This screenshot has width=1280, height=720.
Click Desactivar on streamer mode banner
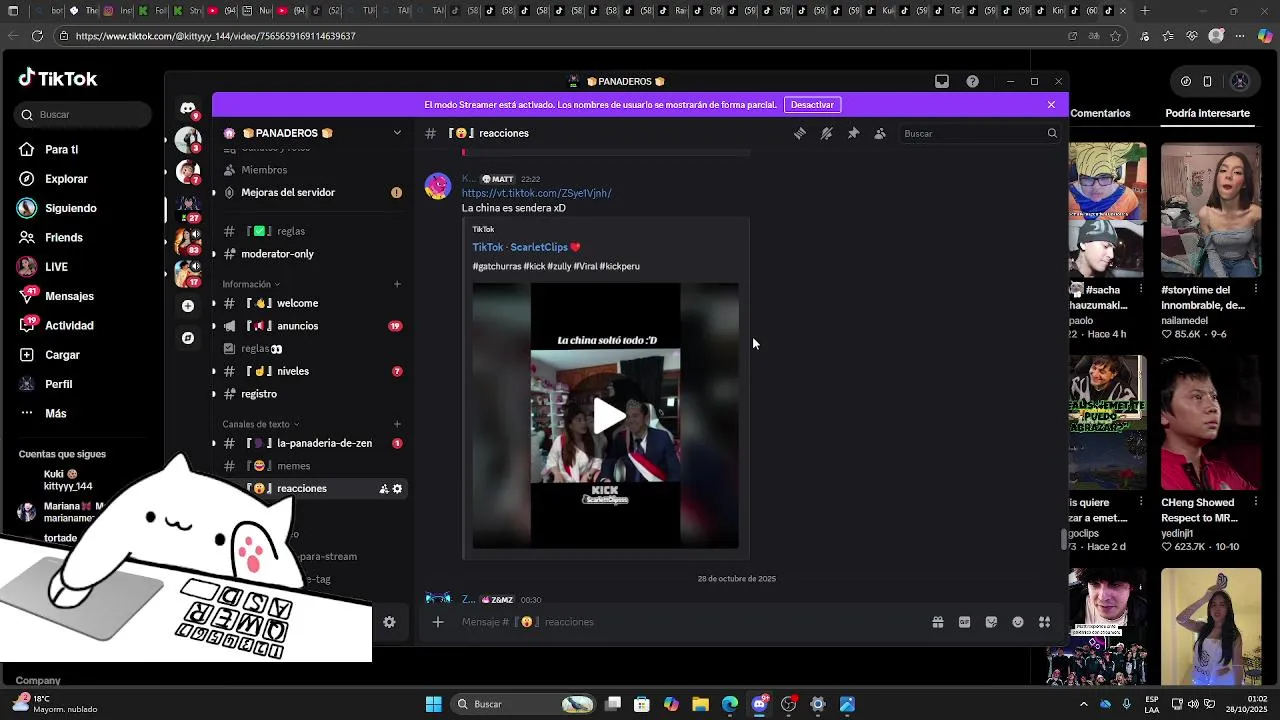click(x=812, y=105)
